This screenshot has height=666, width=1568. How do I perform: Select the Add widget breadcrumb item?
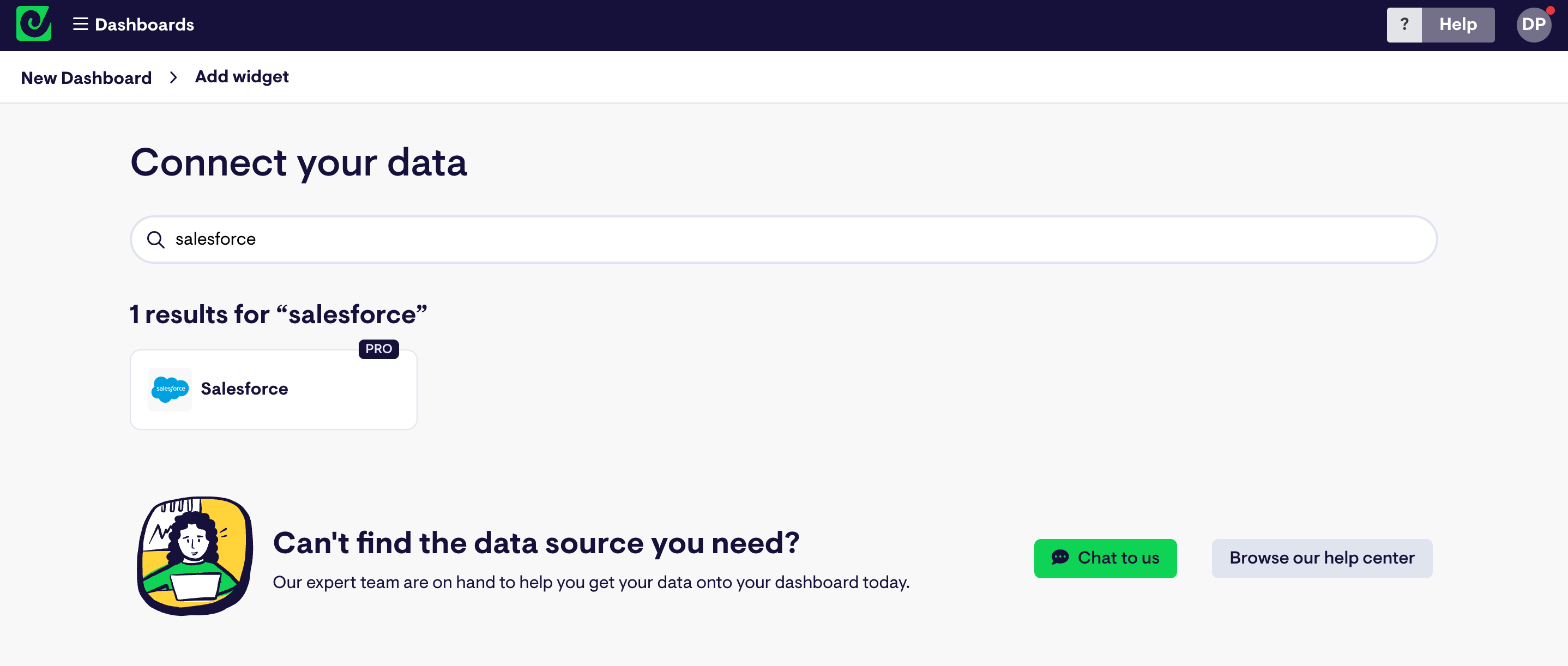tap(242, 77)
